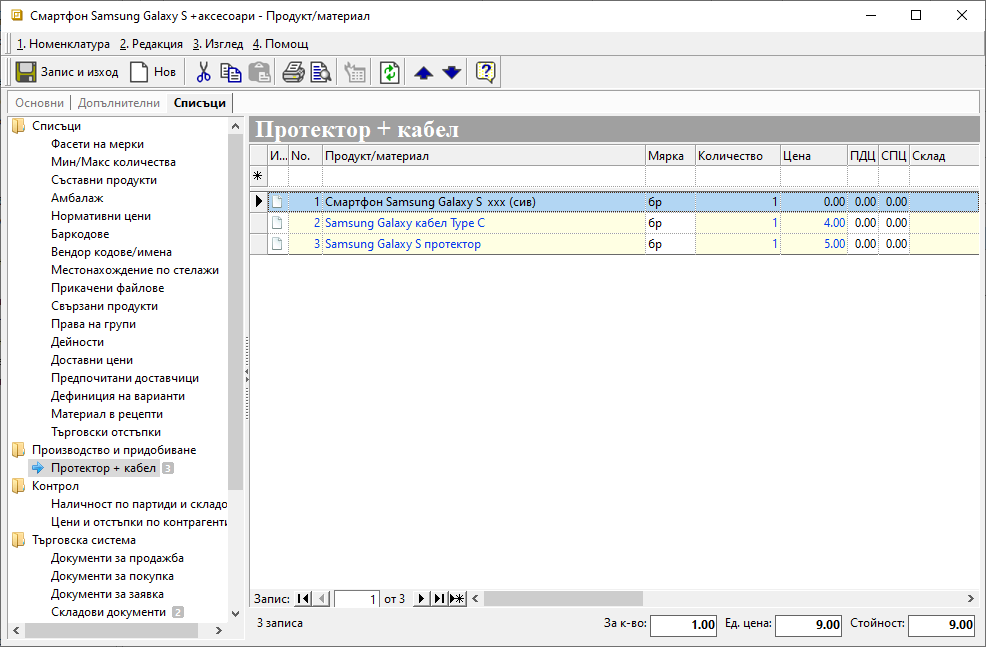Click the 'За к-во' field showing 1.00
This screenshot has height=647, width=986.
click(x=683, y=624)
